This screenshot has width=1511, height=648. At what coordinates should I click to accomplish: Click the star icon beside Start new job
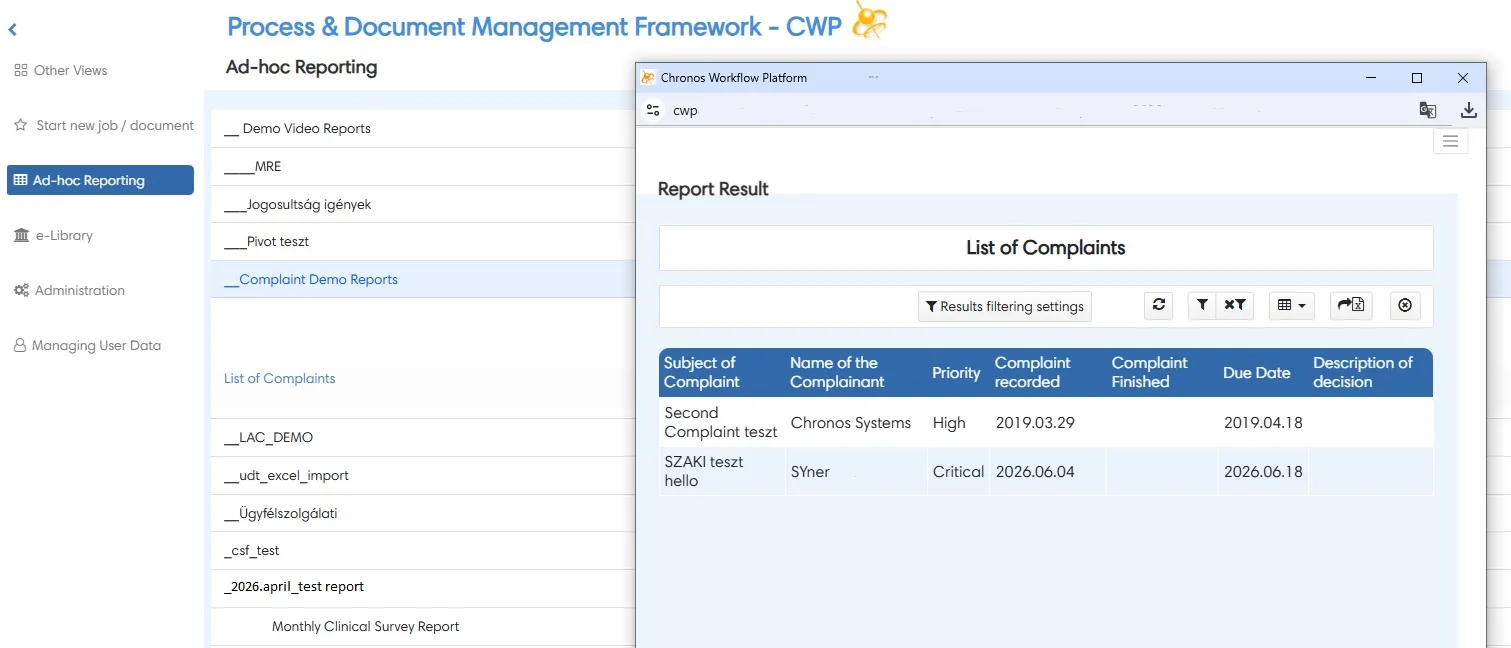point(20,125)
